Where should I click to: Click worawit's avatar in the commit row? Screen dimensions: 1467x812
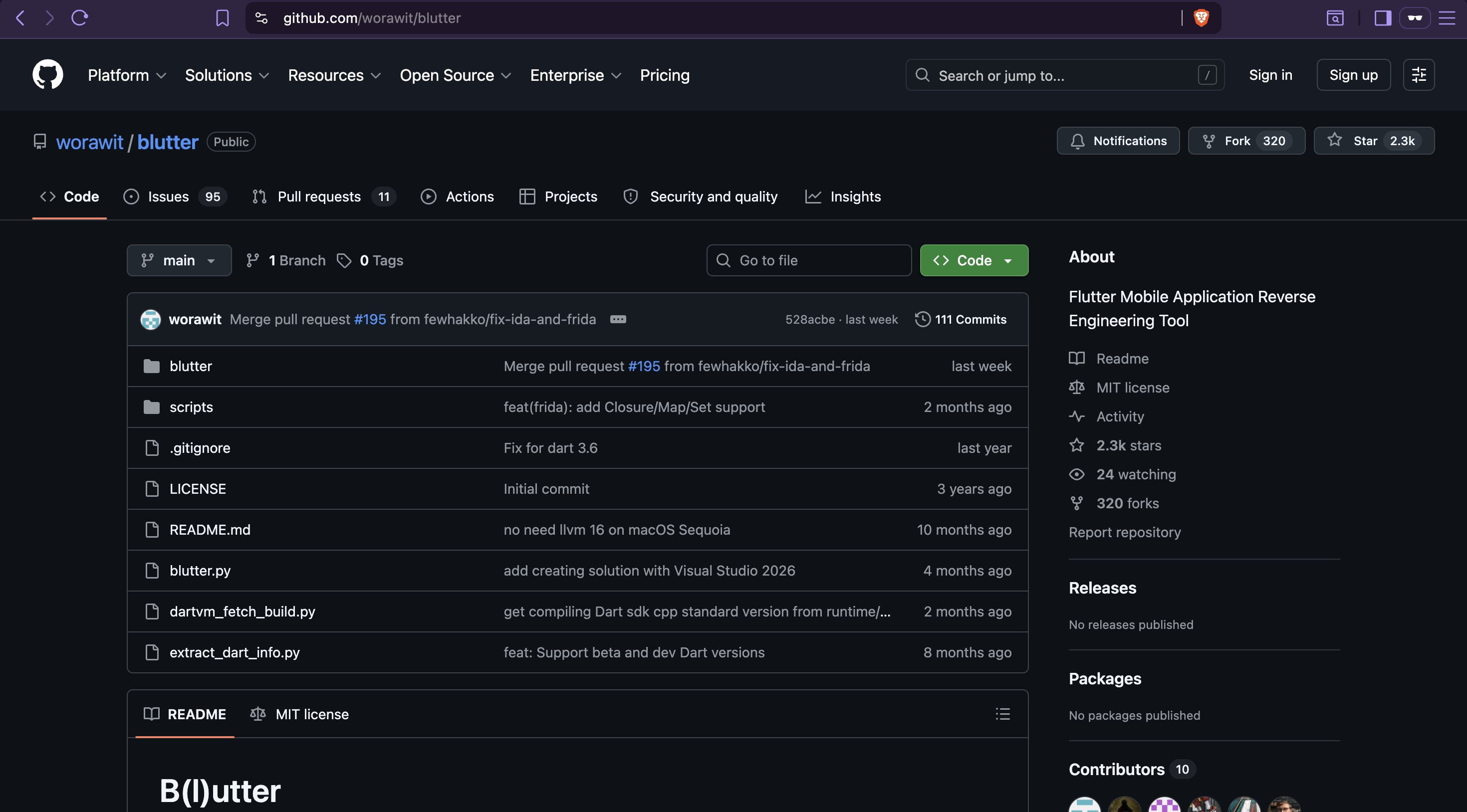tap(150, 319)
